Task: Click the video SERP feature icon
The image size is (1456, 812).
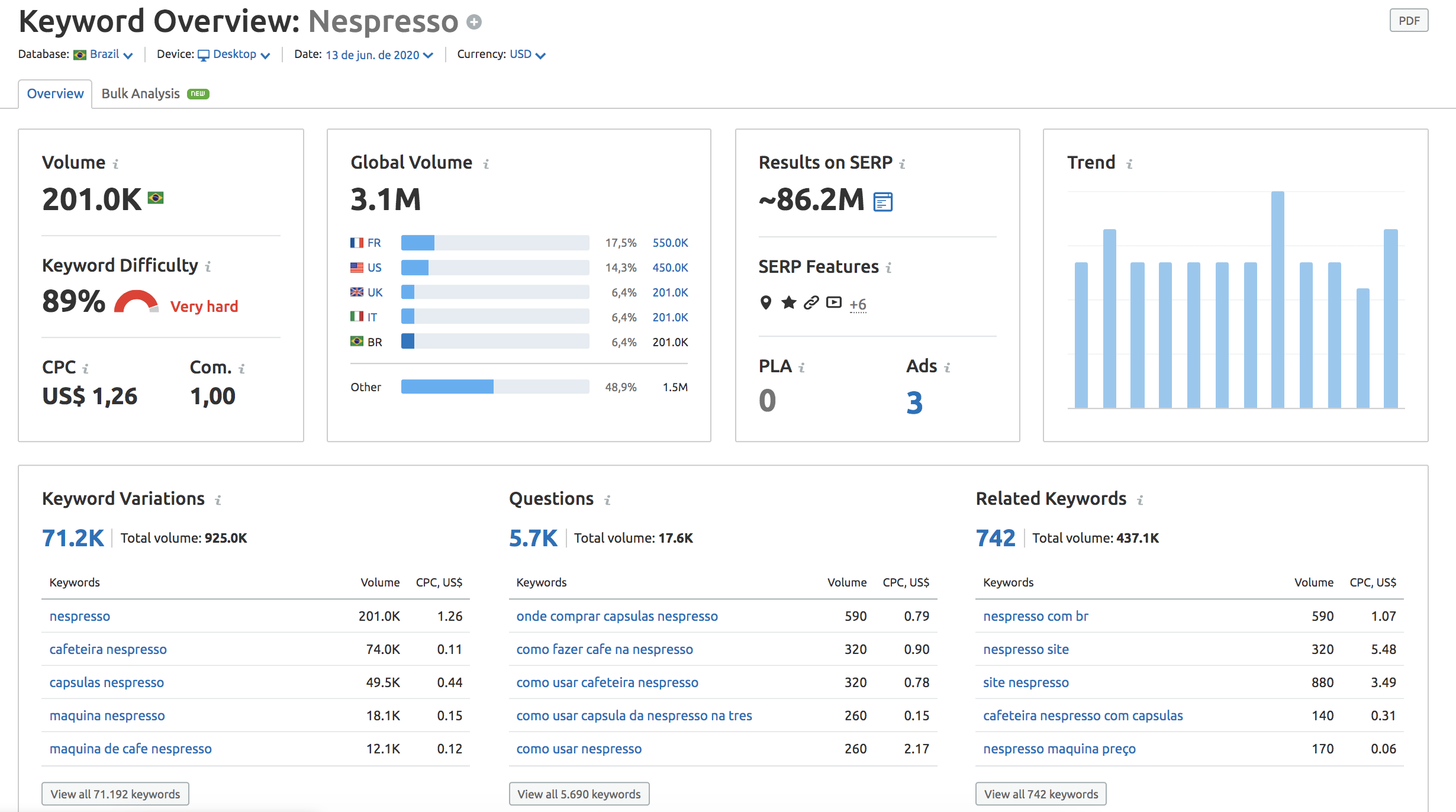Action: pyautogui.click(x=834, y=302)
